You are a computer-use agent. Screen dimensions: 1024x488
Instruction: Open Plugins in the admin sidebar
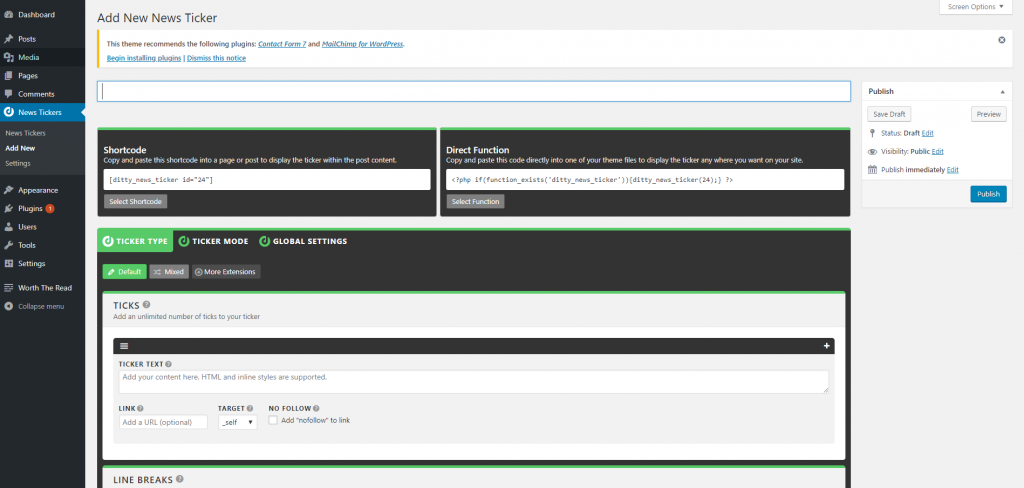pos(30,208)
